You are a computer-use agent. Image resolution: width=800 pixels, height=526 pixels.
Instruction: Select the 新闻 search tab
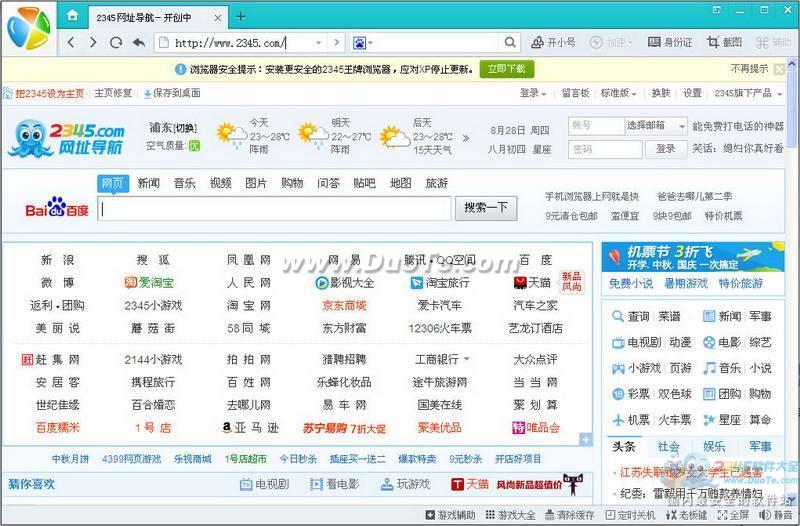(x=148, y=183)
